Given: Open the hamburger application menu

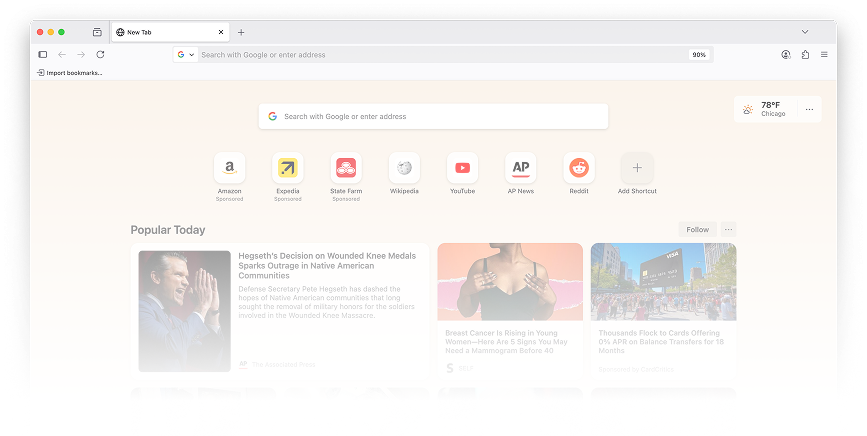Looking at the screenshot, I should [824, 55].
